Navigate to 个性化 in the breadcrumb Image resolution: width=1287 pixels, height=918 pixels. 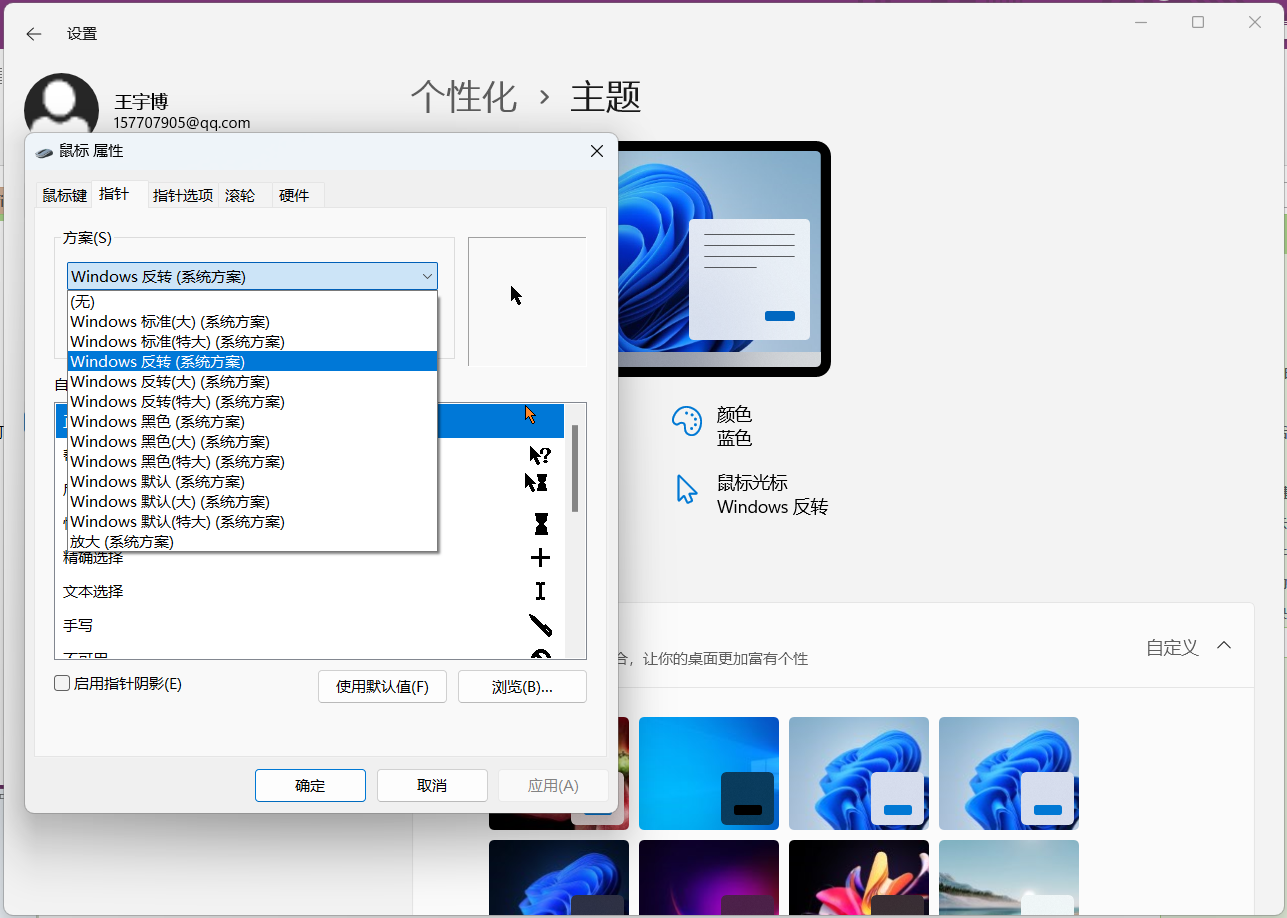(x=464, y=97)
